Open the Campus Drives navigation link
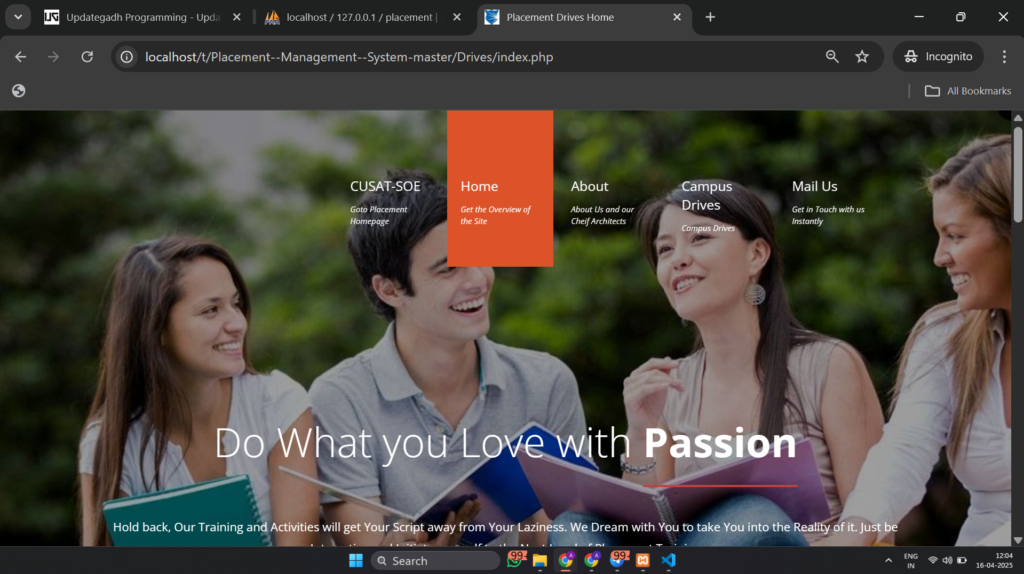The height and width of the screenshot is (574, 1024). coord(707,196)
